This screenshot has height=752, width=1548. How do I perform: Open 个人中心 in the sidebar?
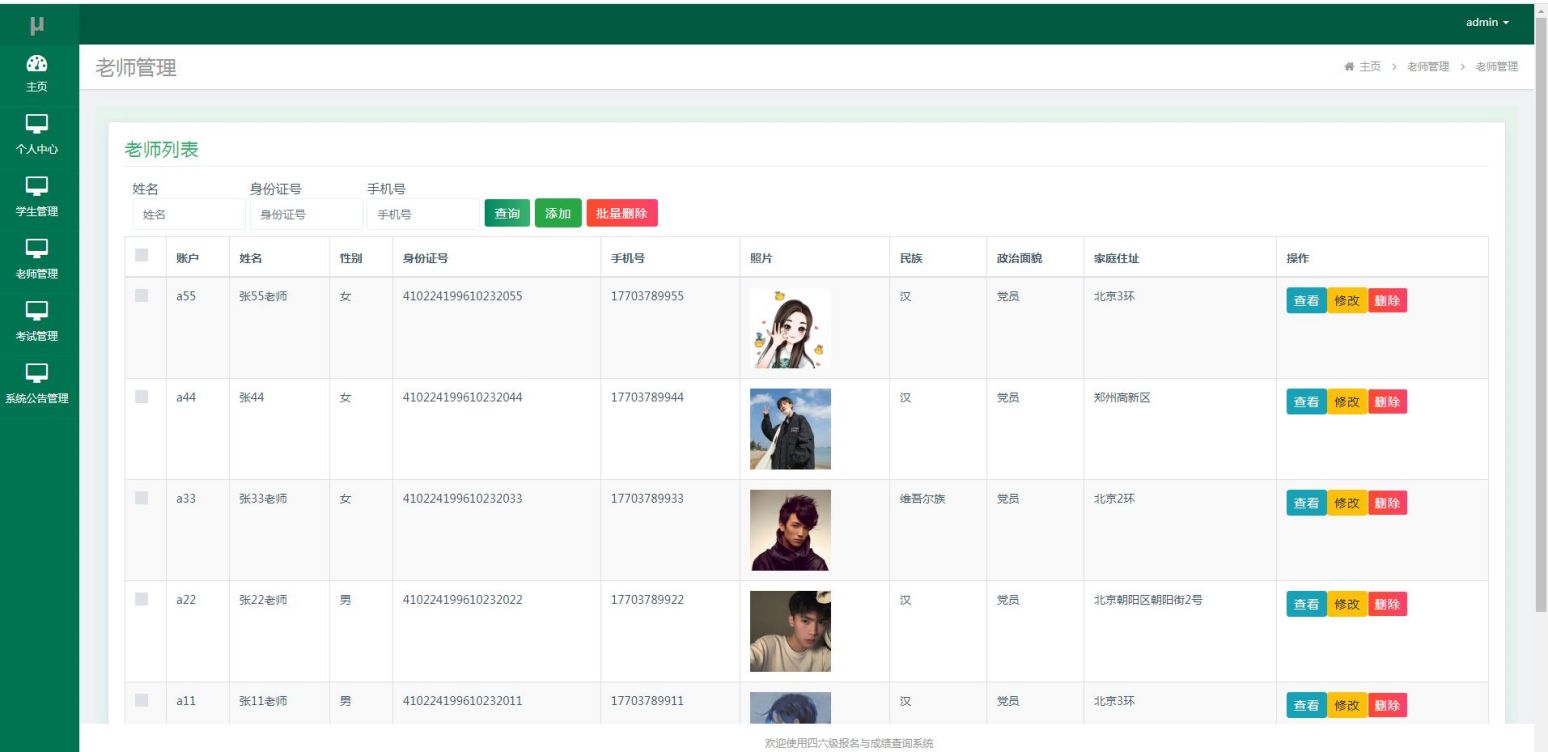[x=37, y=136]
